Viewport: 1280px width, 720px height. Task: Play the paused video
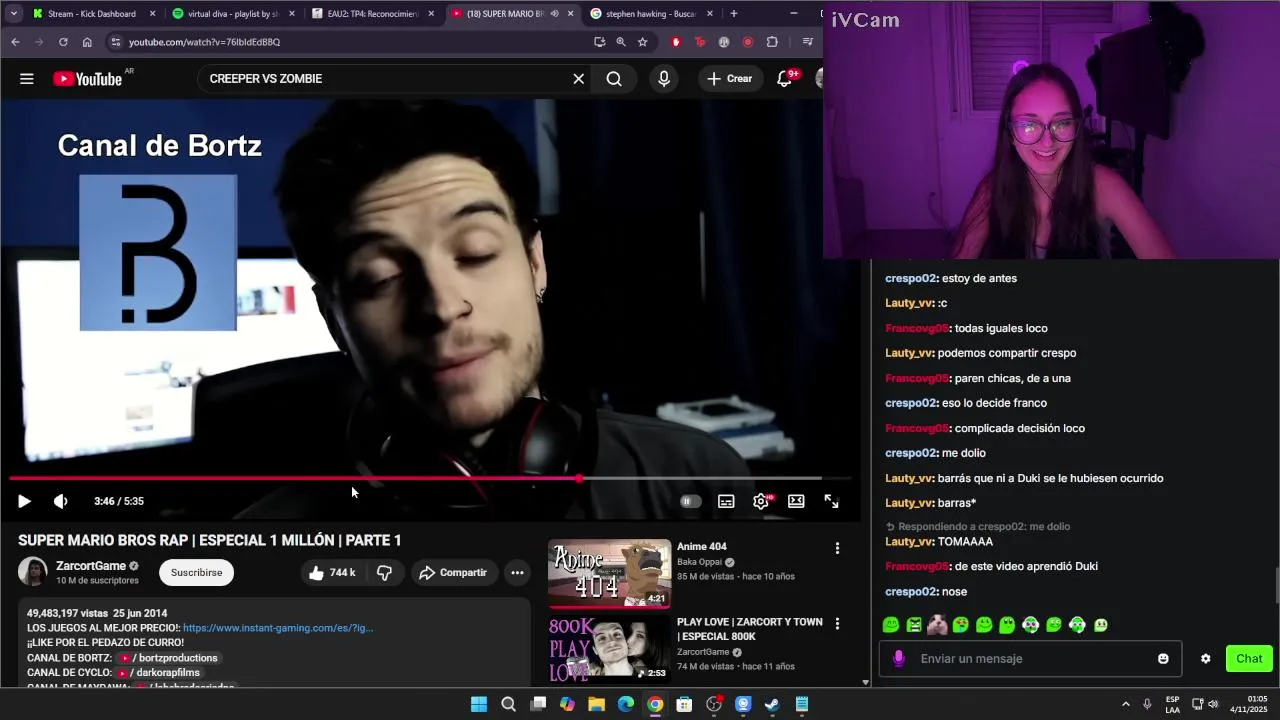click(24, 501)
